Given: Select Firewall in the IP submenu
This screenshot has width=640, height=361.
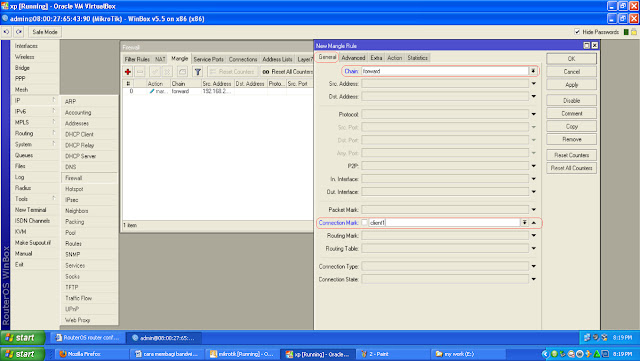Looking at the screenshot, I should pyautogui.click(x=89, y=178).
